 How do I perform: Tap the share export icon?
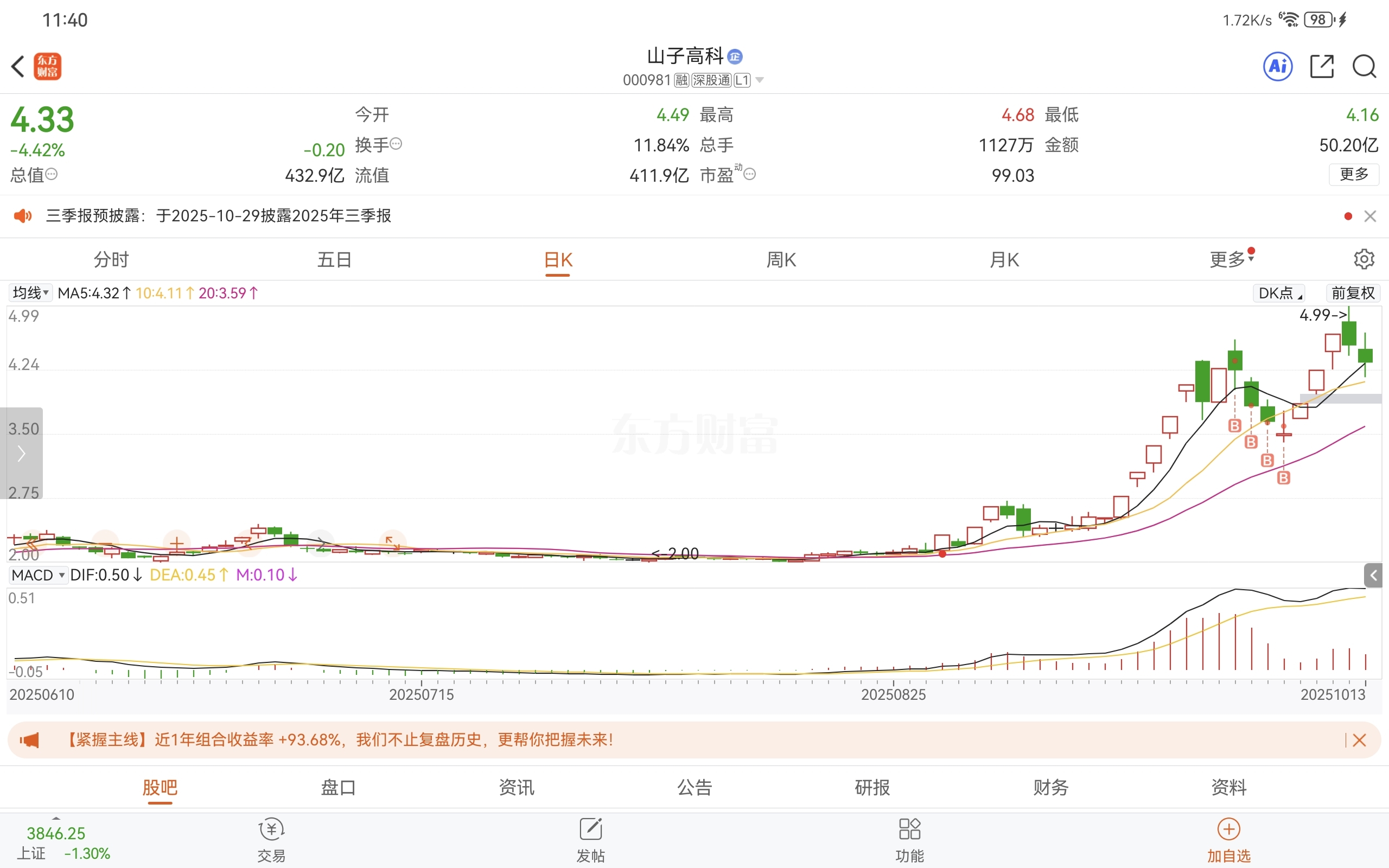[x=1321, y=66]
